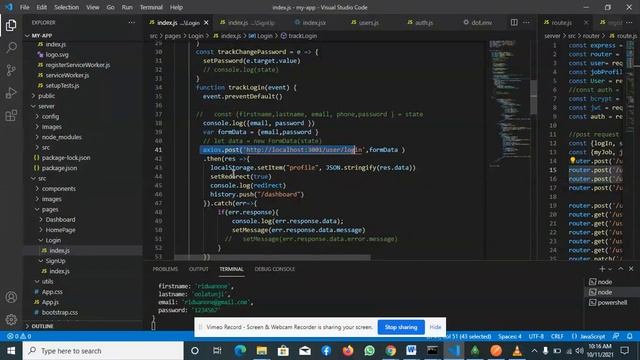Open the Terminal menu
This screenshot has height=360, width=640.
151,7
